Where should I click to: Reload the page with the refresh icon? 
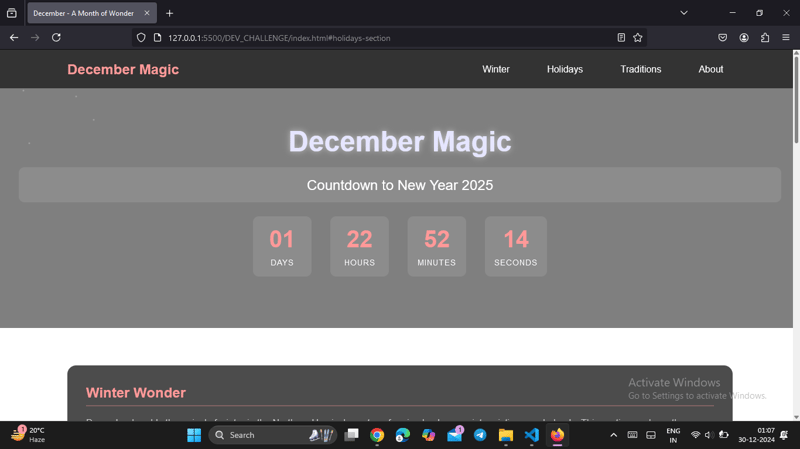[x=56, y=38]
